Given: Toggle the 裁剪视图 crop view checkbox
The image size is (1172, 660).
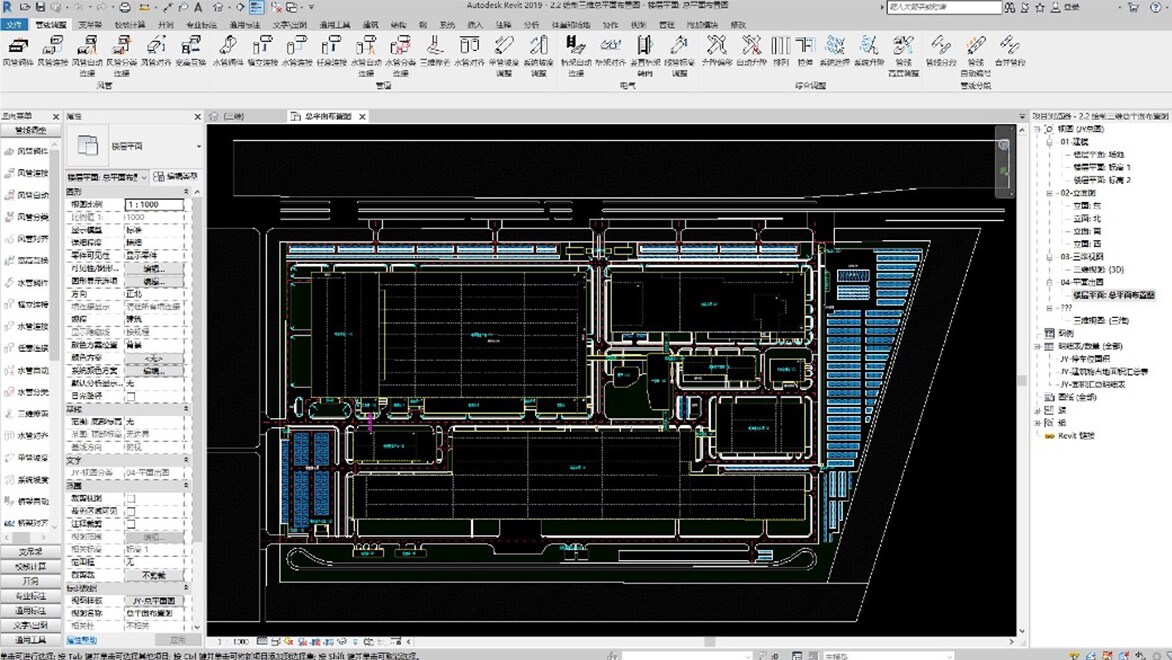Looking at the screenshot, I should [x=131, y=499].
